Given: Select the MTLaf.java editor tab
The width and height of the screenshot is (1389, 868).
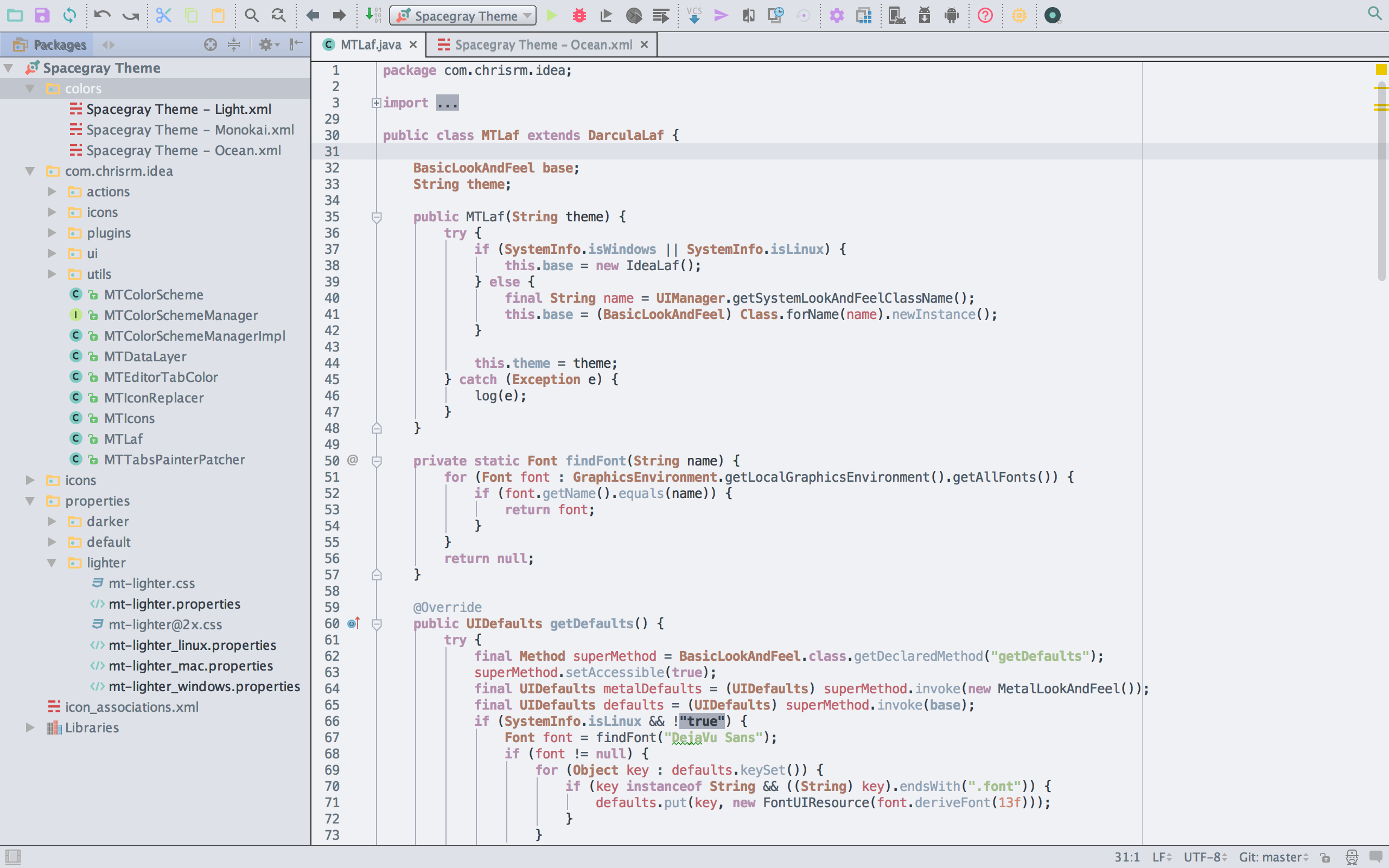Looking at the screenshot, I should [370, 45].
